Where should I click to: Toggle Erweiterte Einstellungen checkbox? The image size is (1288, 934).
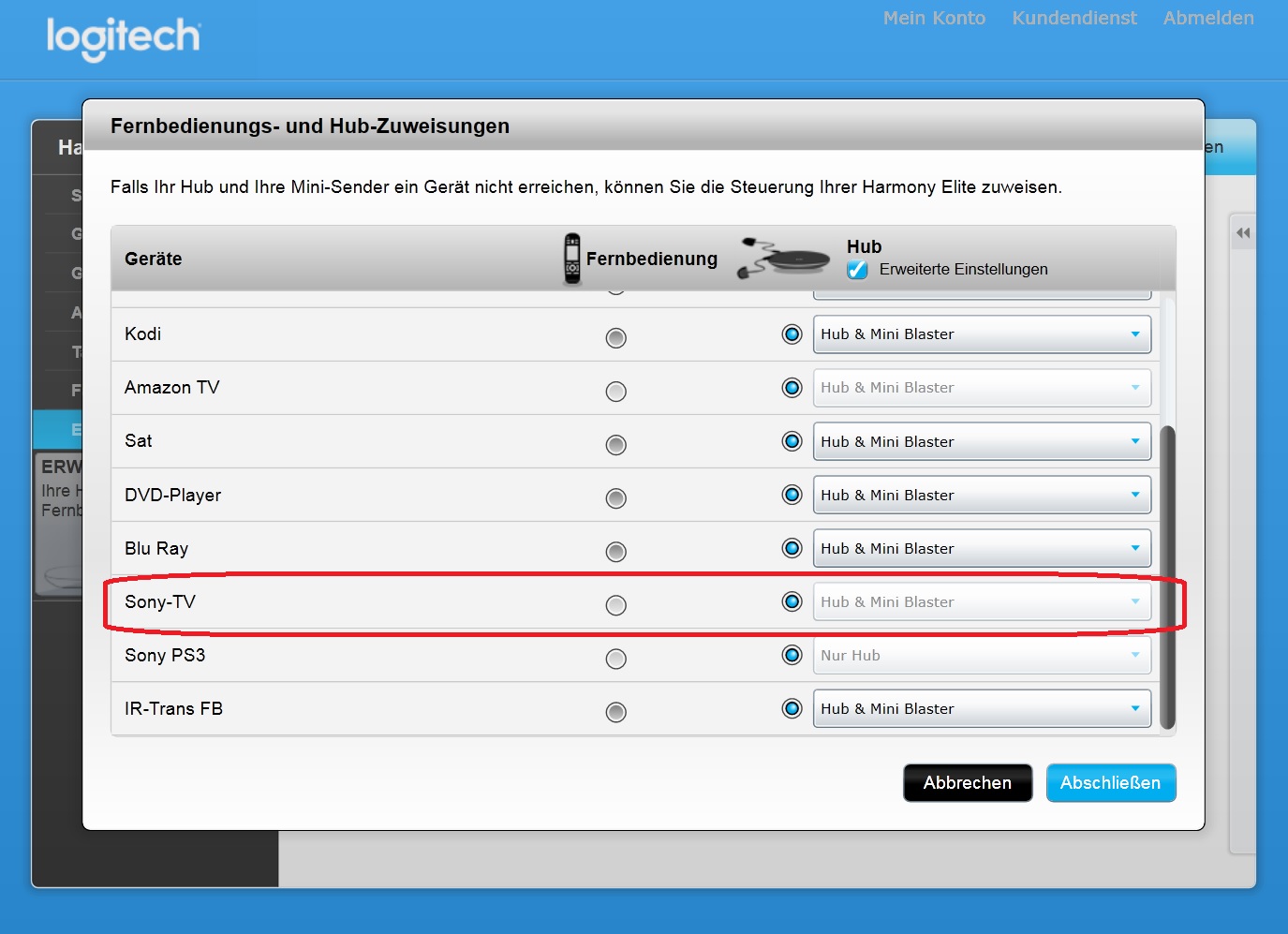click(857, 270)
